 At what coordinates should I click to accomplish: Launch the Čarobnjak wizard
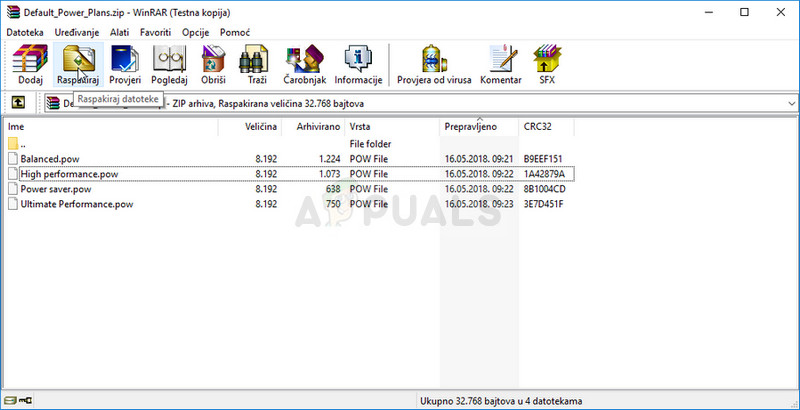[305, 65]
